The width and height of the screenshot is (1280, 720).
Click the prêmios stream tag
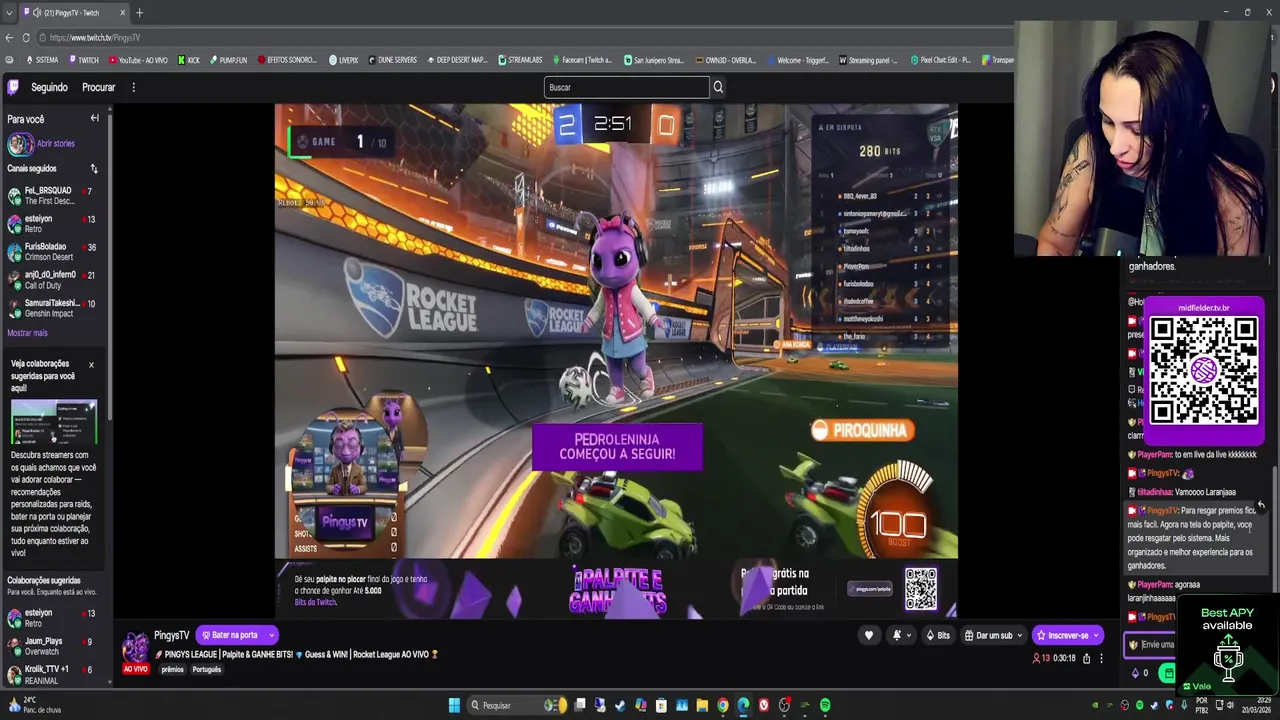[173, 669]
